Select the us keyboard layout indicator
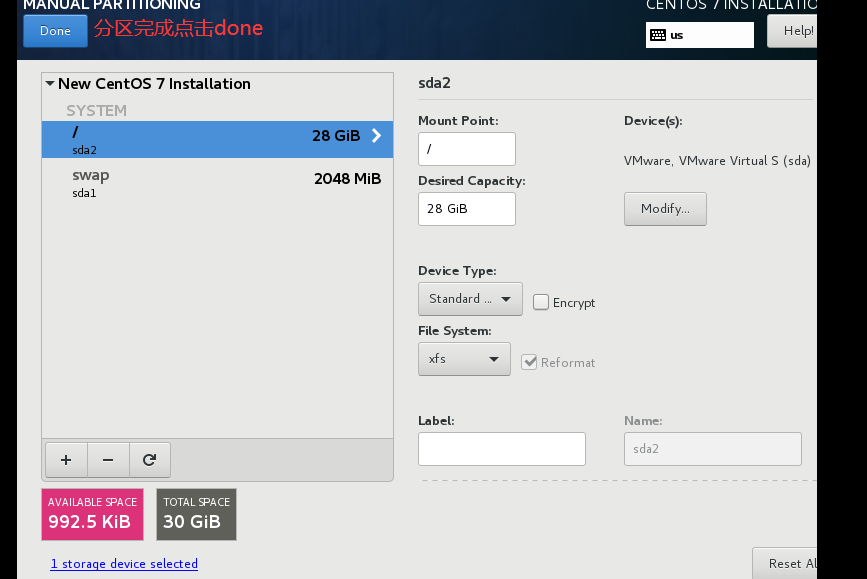The image size is (867, 579). click(x=699, y=35)
